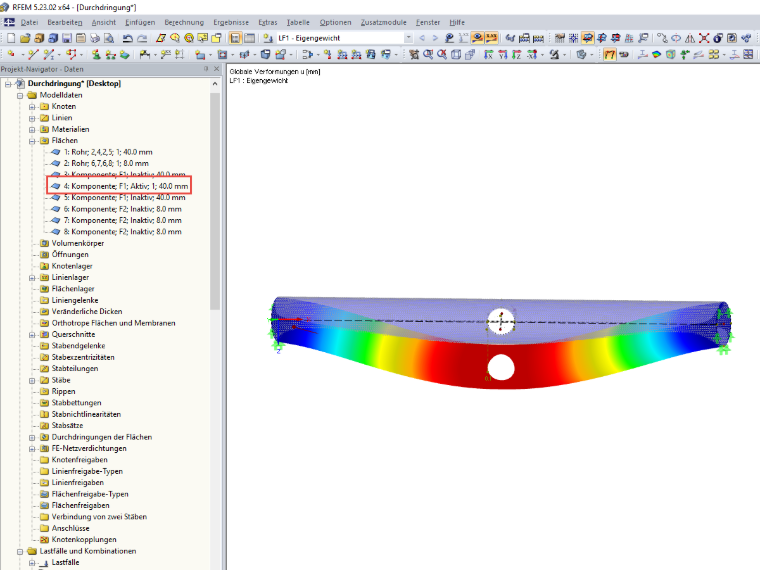This screenshot has width=760, height=570.
Task: Collapse the Flächen tree node
Action: point(32,141)
